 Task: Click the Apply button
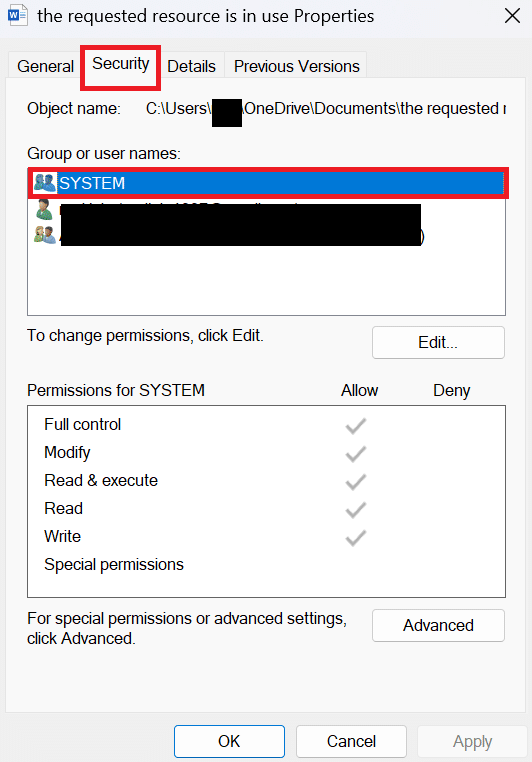coord(472,742)
